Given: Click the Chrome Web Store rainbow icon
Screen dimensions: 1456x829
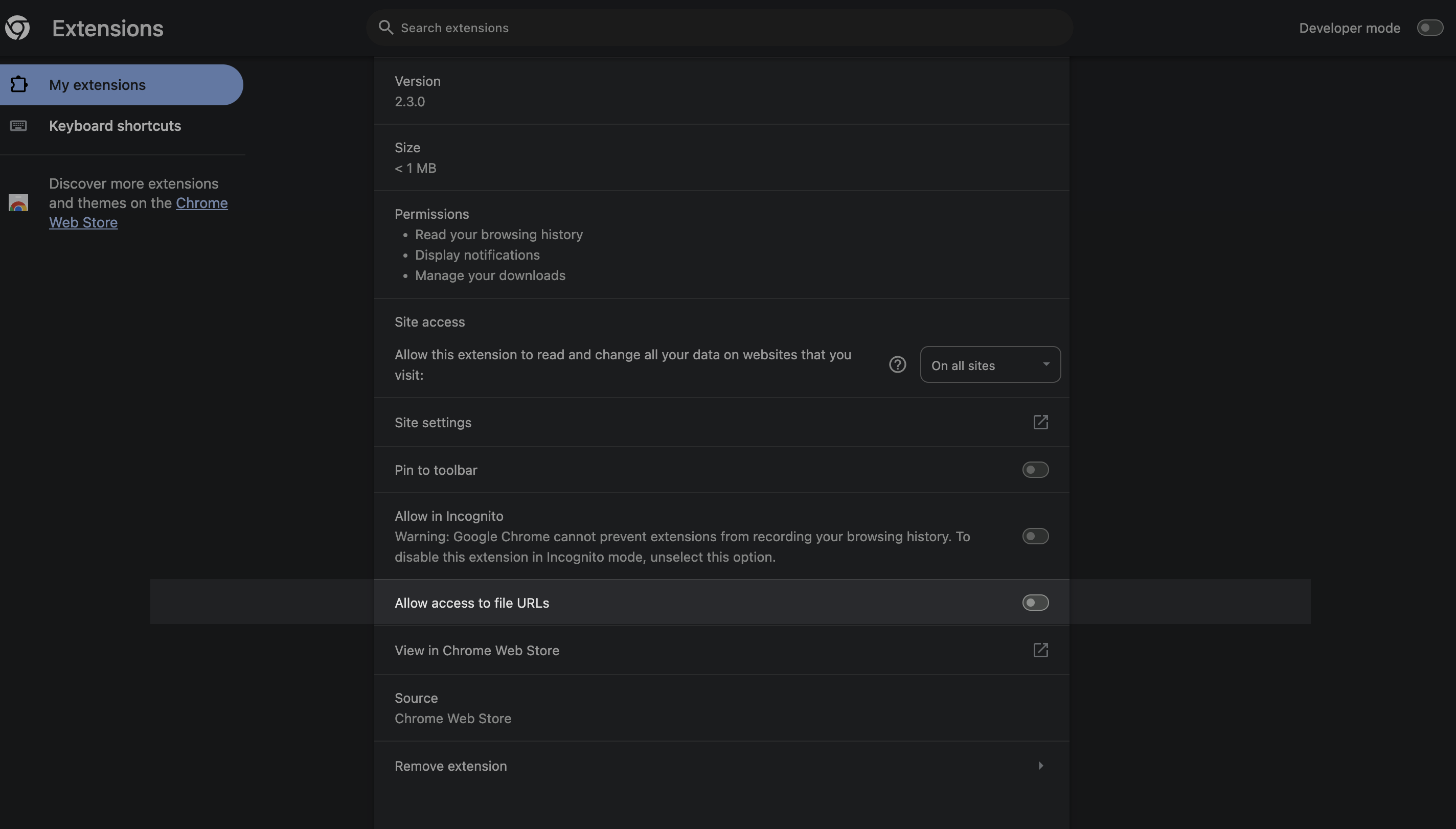Looking at the screenshot, I should tap(18, 203).
